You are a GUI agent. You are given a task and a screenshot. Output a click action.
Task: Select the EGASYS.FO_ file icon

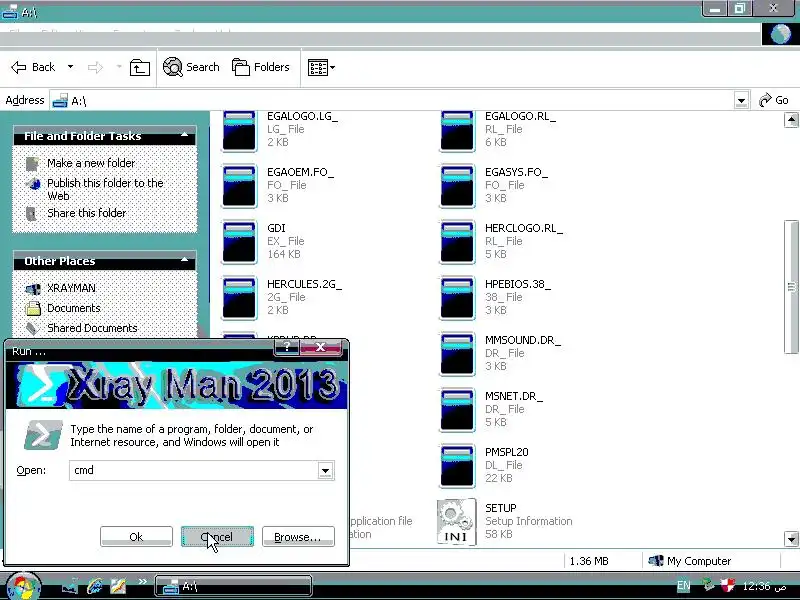[457, 185]
